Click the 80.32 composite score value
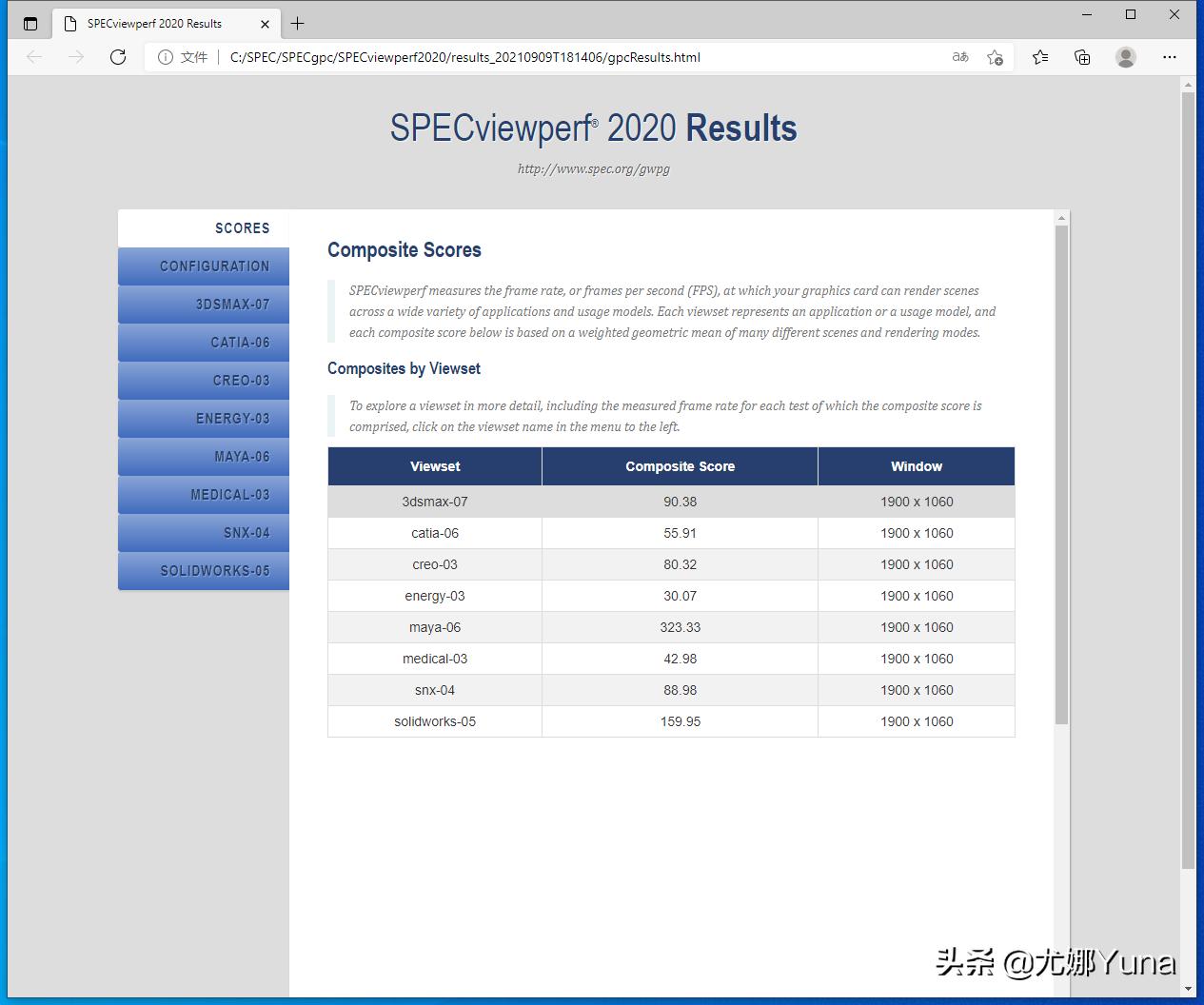 pos(680,564)
